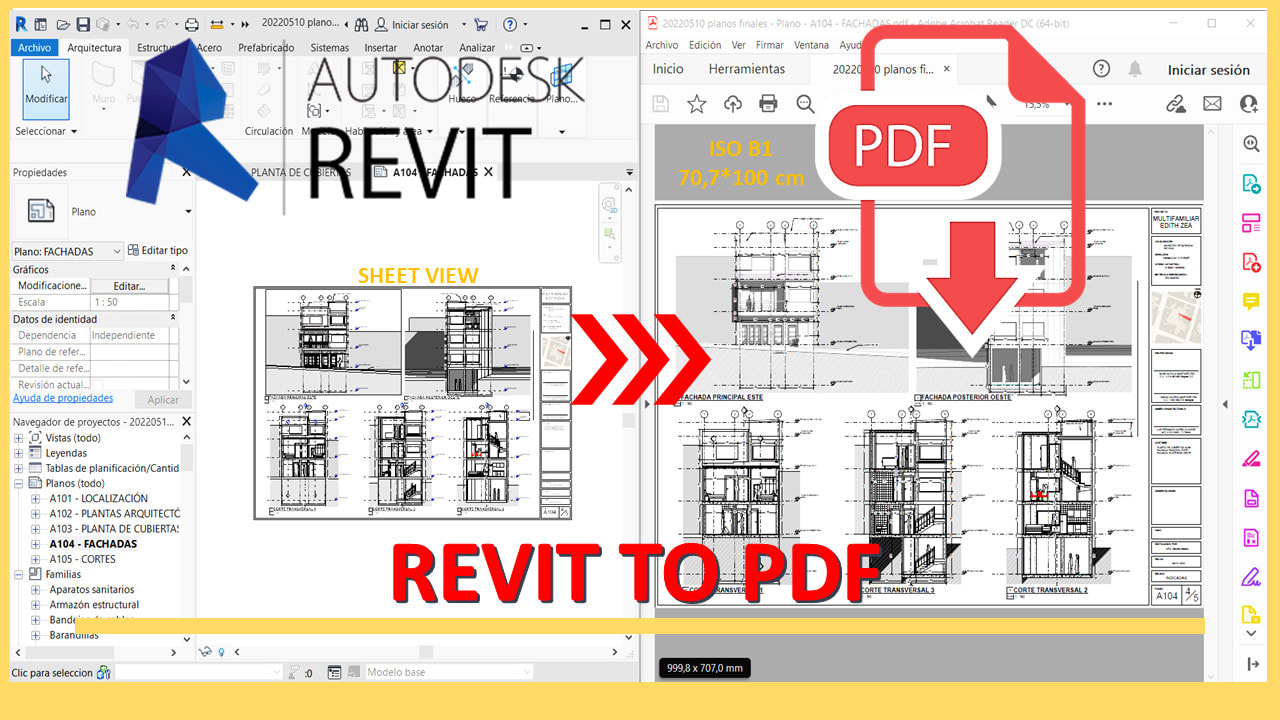Open the Revit Help question mark icon
The width and height of the screenshot is (1280, 720).
[511, 24]
